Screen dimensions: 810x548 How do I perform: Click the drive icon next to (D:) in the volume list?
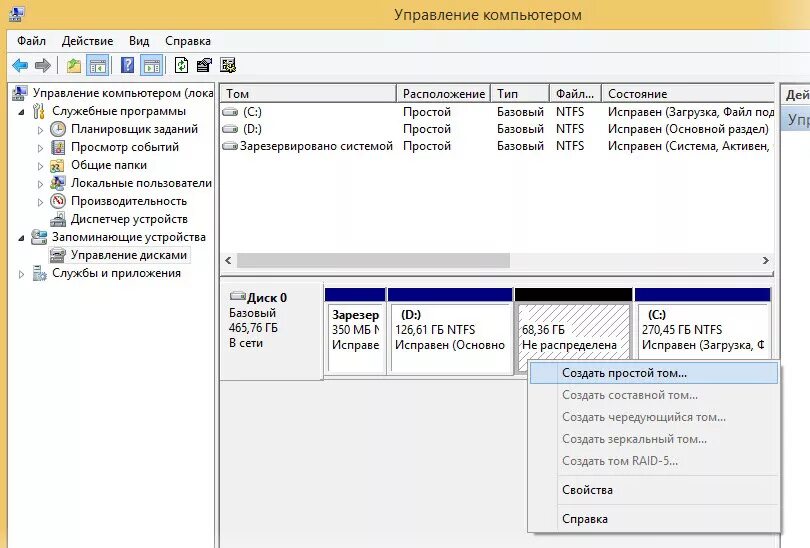(x=230, y=129)
